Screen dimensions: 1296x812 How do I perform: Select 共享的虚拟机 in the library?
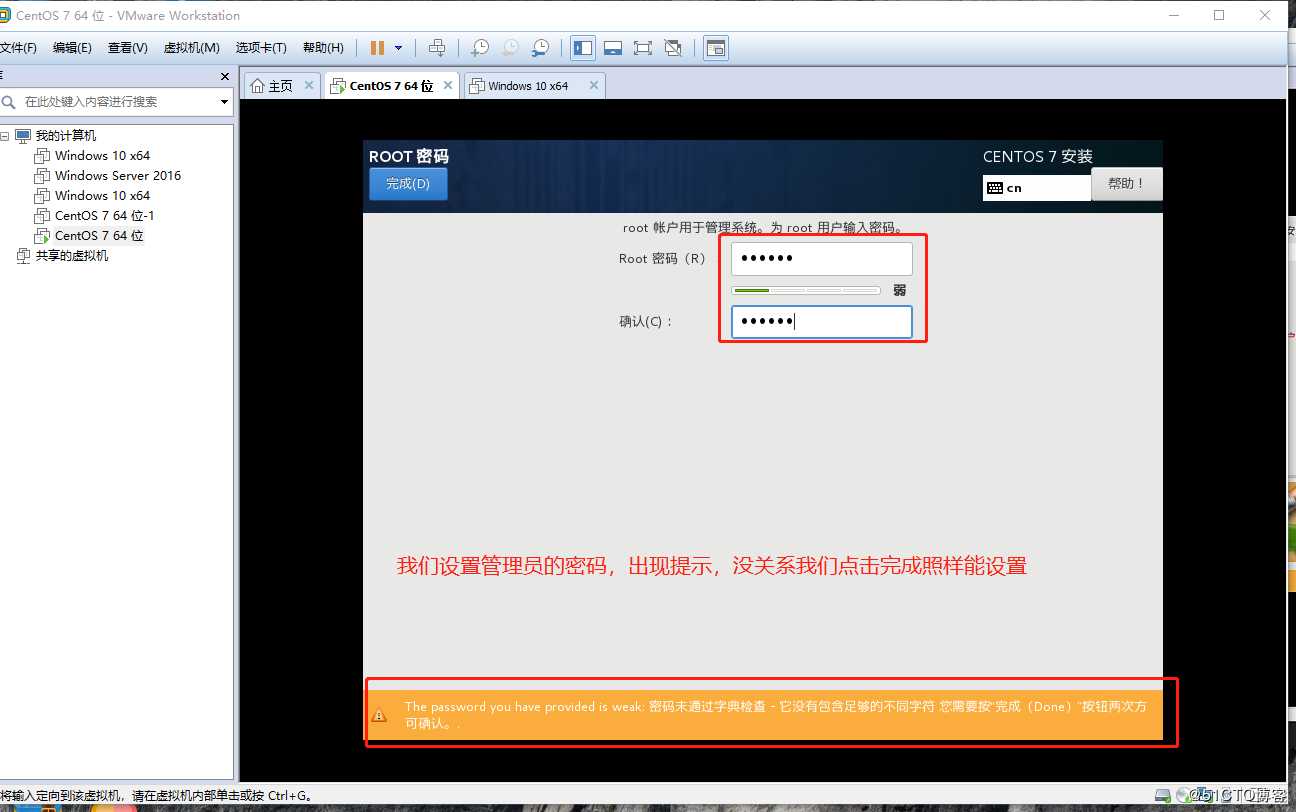click(72, 256)
